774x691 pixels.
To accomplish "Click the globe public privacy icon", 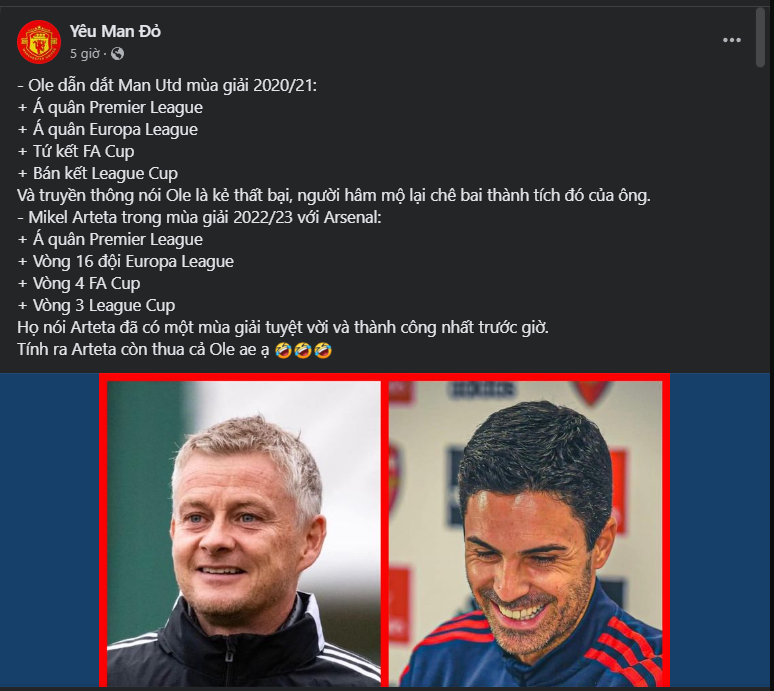I will pos(117,53).
